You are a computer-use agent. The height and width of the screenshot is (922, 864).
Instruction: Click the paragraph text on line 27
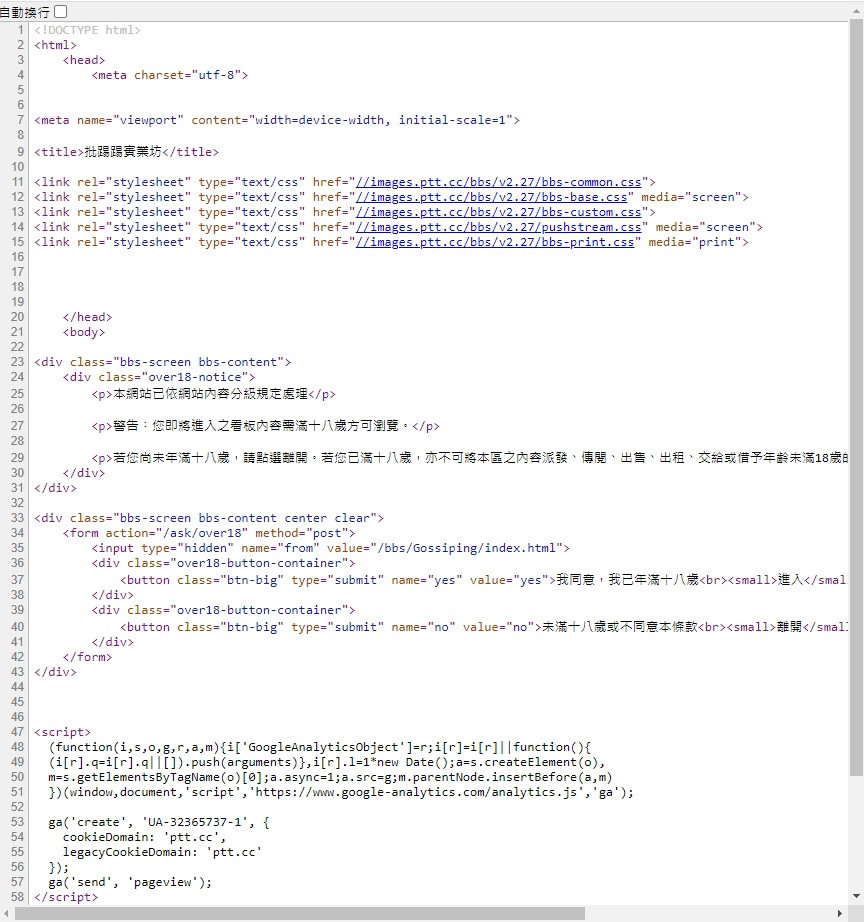pos(265,426)
